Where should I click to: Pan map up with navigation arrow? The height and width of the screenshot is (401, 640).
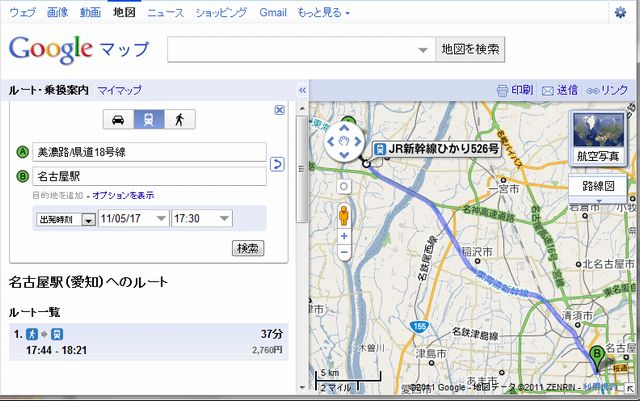pos(344,128)
